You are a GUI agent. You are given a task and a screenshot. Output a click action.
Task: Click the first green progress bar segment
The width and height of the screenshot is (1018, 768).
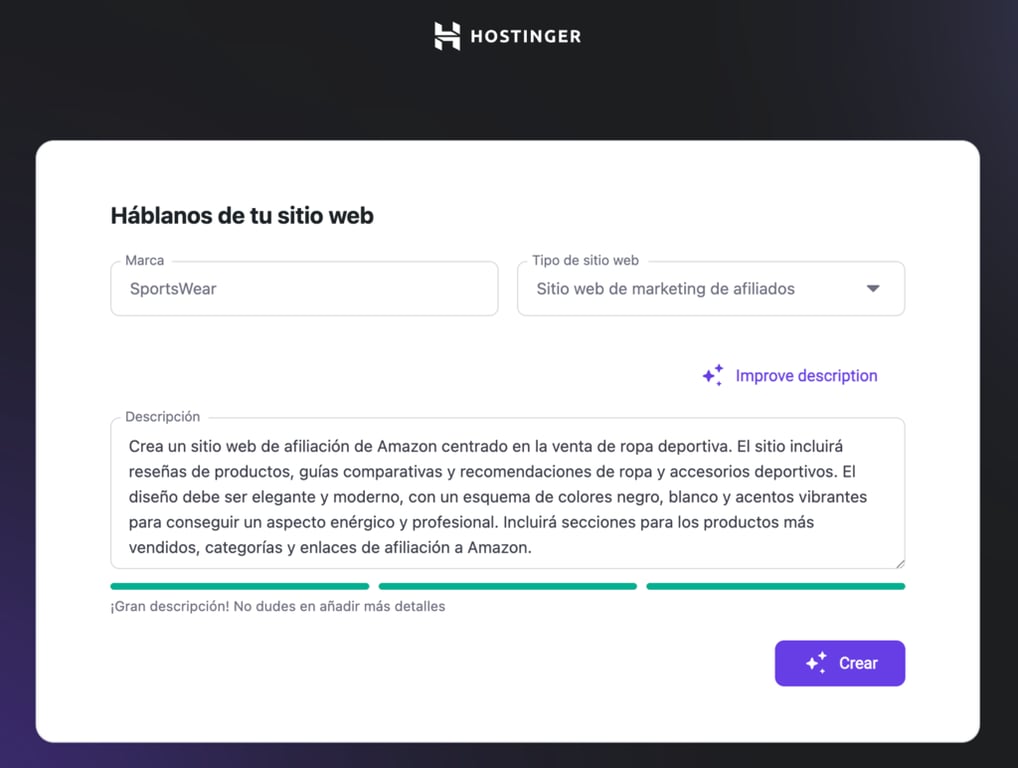tap(239, 586)
